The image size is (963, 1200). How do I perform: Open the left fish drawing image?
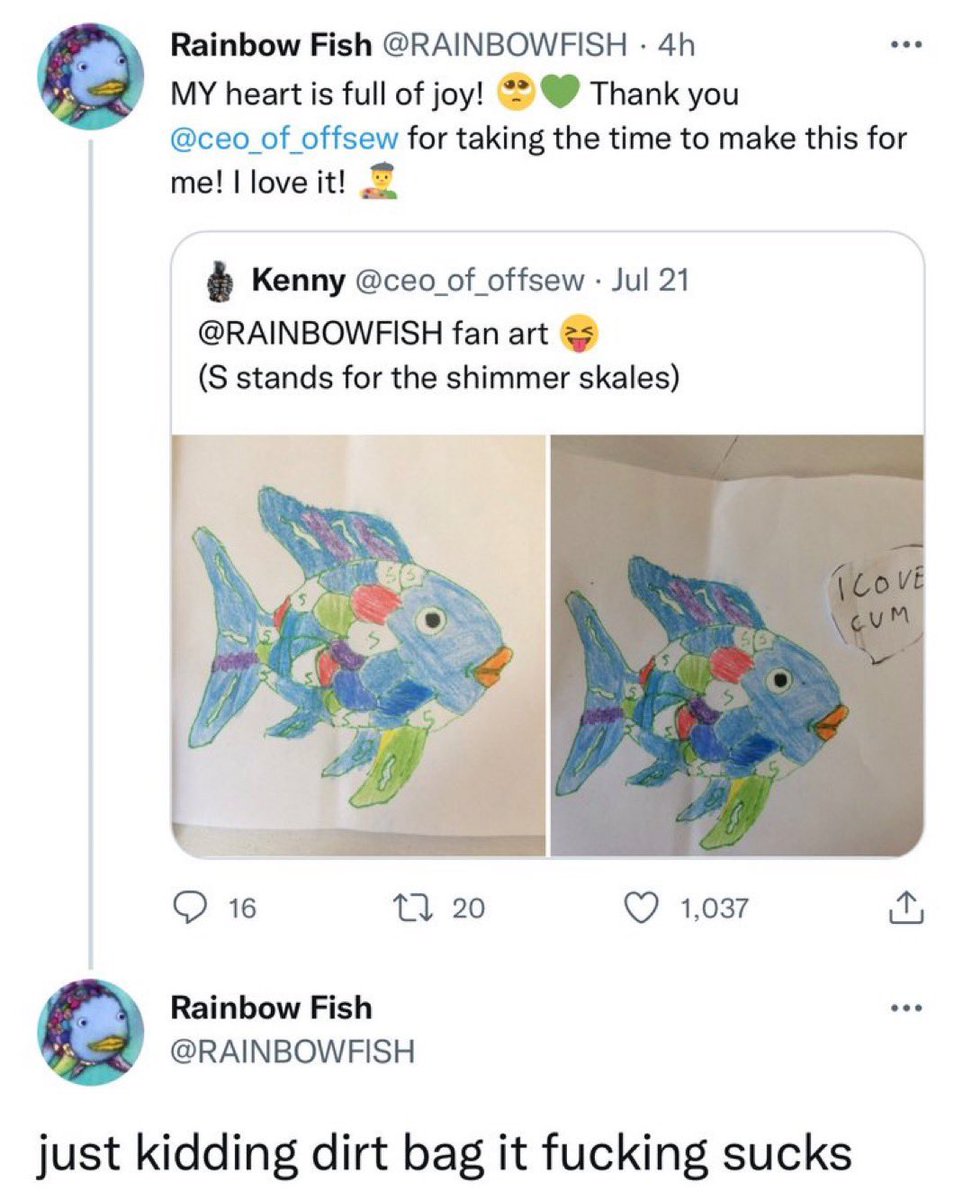360,645
